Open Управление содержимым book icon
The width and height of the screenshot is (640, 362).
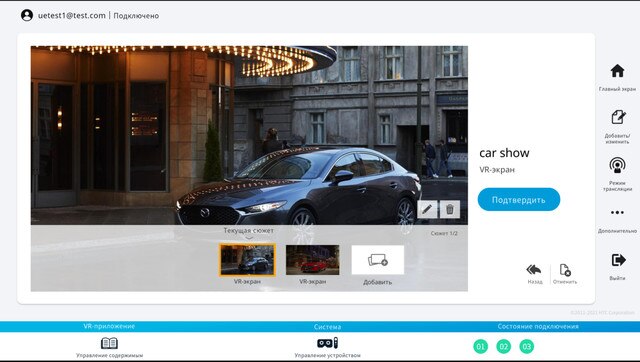click(109, 343)
